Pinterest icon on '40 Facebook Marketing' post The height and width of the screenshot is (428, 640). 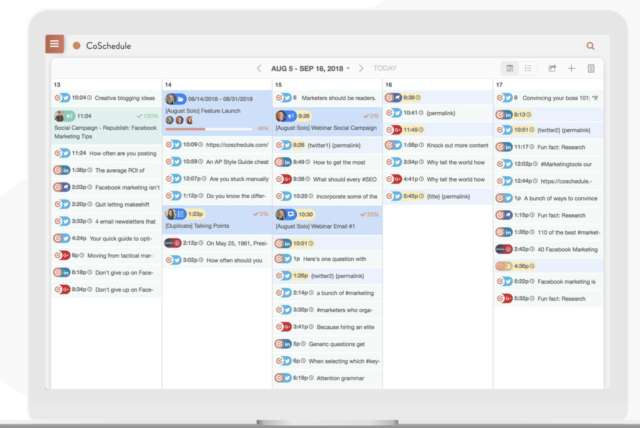point(508,249)
